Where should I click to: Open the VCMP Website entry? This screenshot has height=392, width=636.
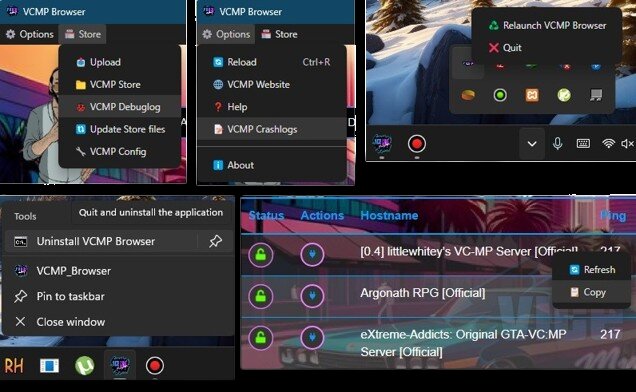tap(271, 84)
